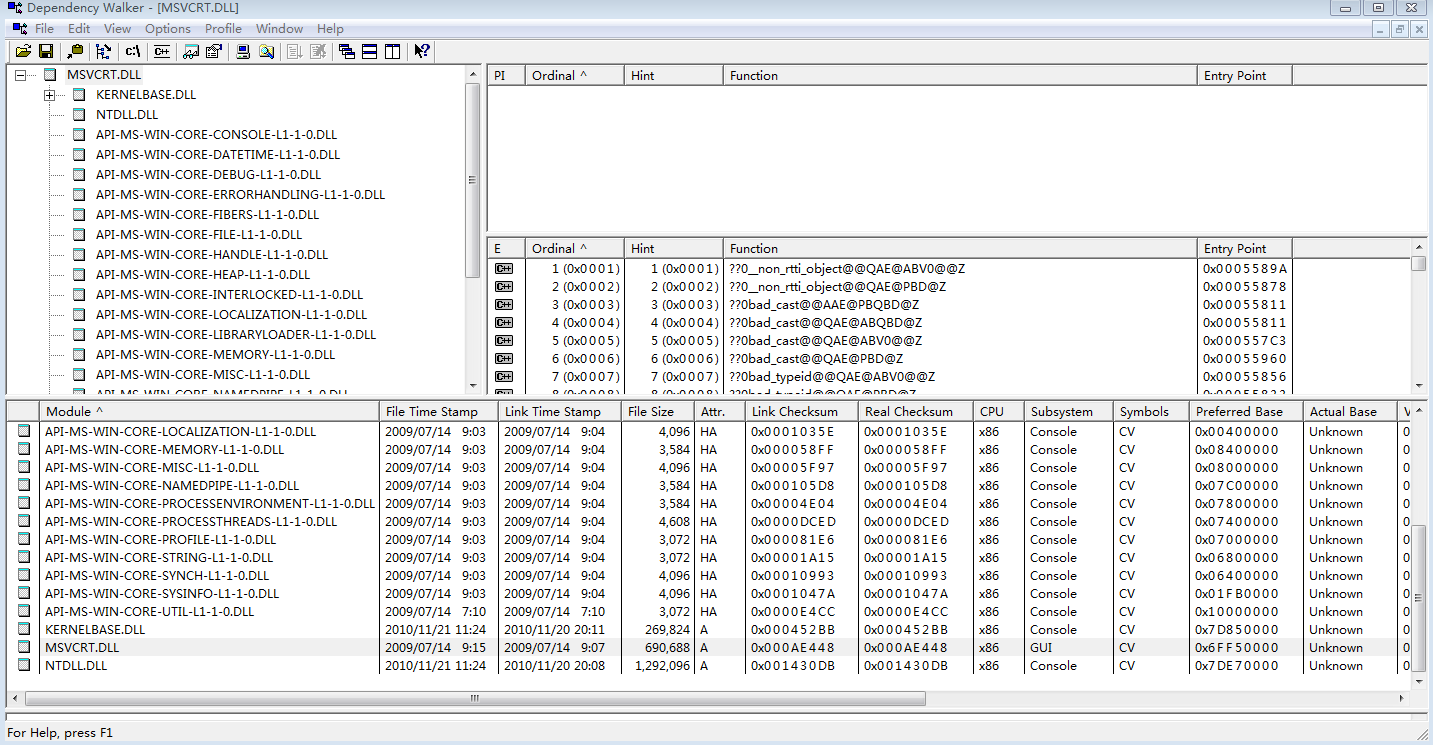Screen dimensions: 1433x745
Task: Collapse the MSVCRT.DLL root tree node
Action: (x=20, y=75)
